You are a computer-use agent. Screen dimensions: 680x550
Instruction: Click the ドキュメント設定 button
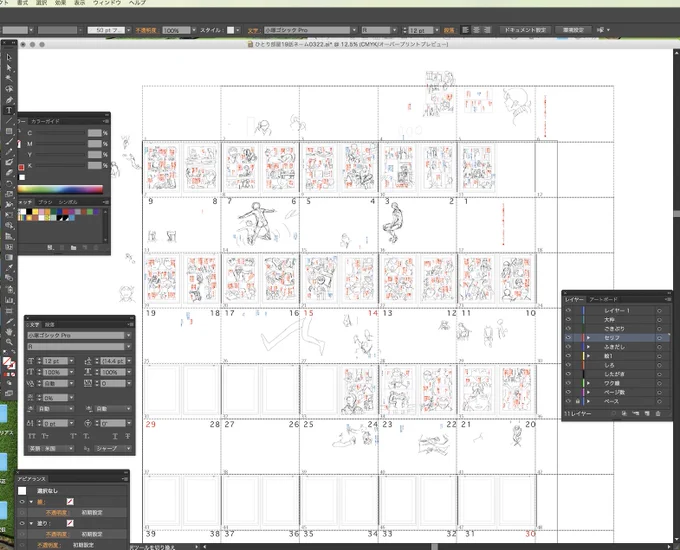[525, 30]
